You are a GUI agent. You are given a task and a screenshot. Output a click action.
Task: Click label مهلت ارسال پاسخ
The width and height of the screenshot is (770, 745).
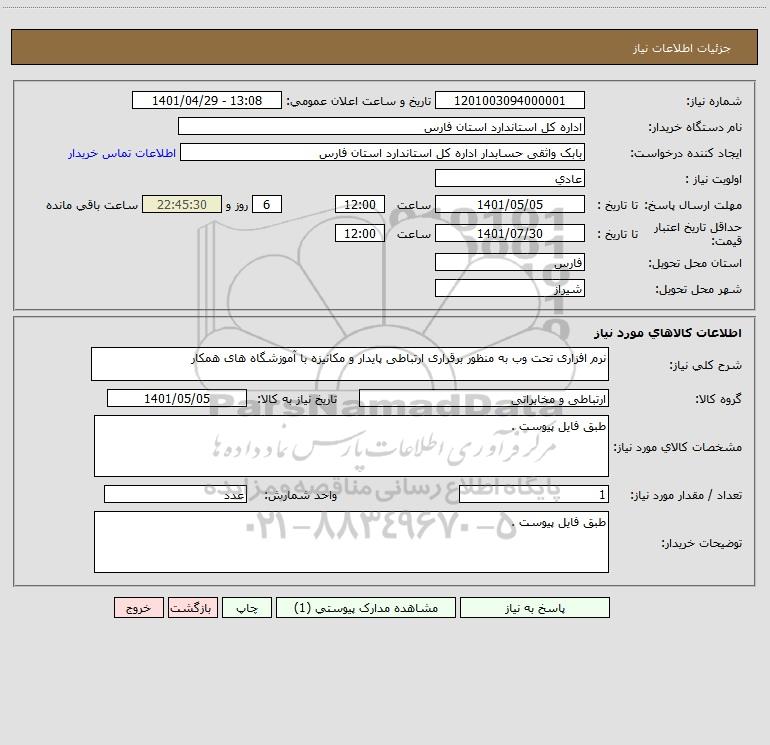(x=692, y=205)
